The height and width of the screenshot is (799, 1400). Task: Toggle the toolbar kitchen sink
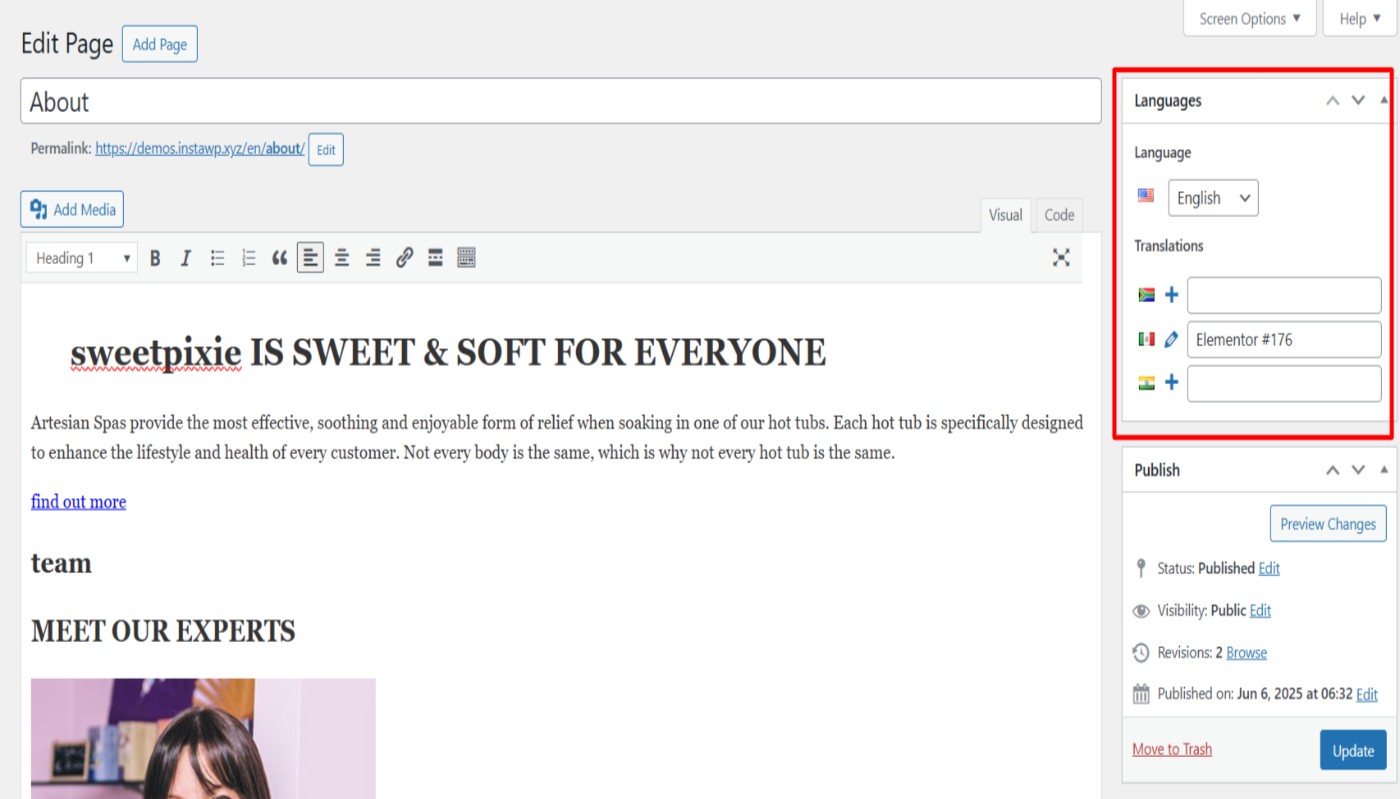466,258
